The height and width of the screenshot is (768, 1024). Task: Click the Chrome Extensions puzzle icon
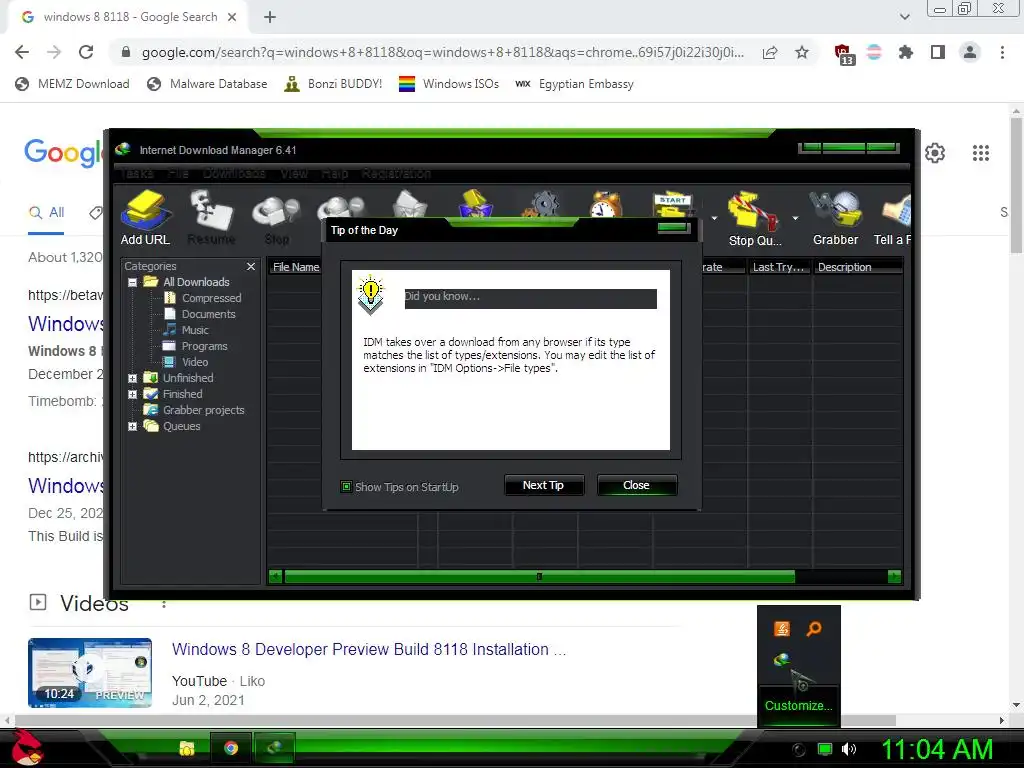click(x=905, y=52)
